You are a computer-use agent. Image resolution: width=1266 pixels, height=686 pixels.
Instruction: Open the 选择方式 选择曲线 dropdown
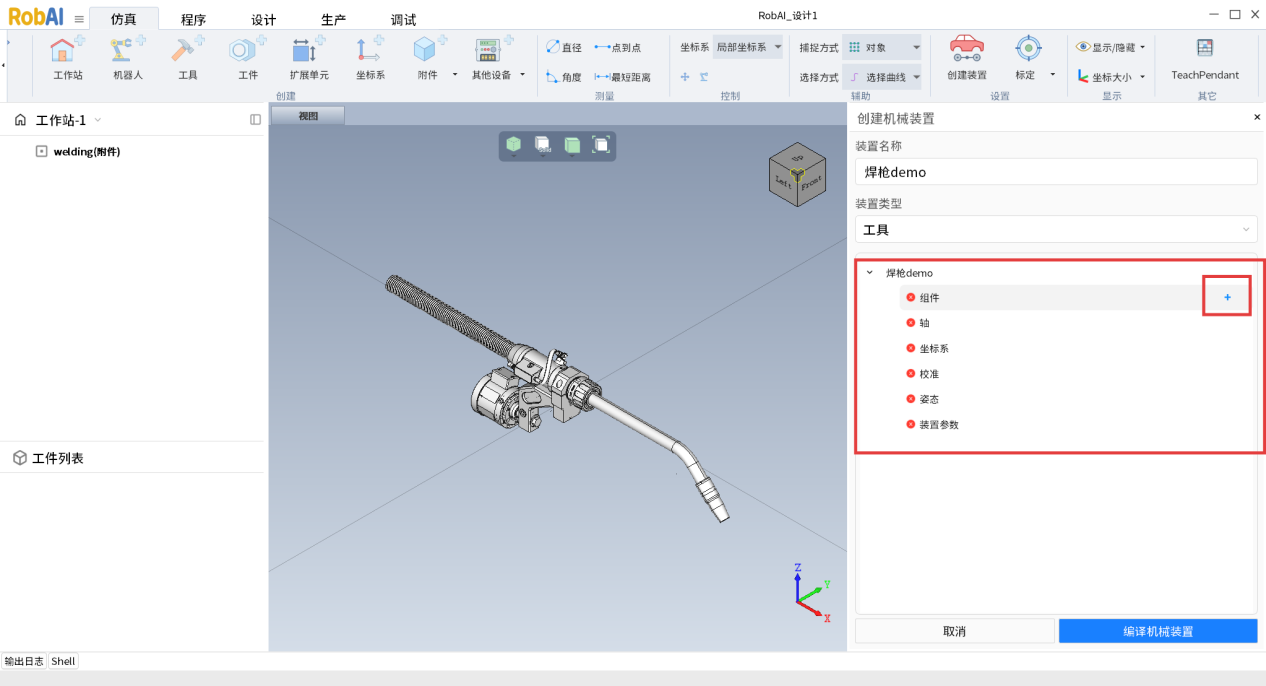tap(881, 77)
